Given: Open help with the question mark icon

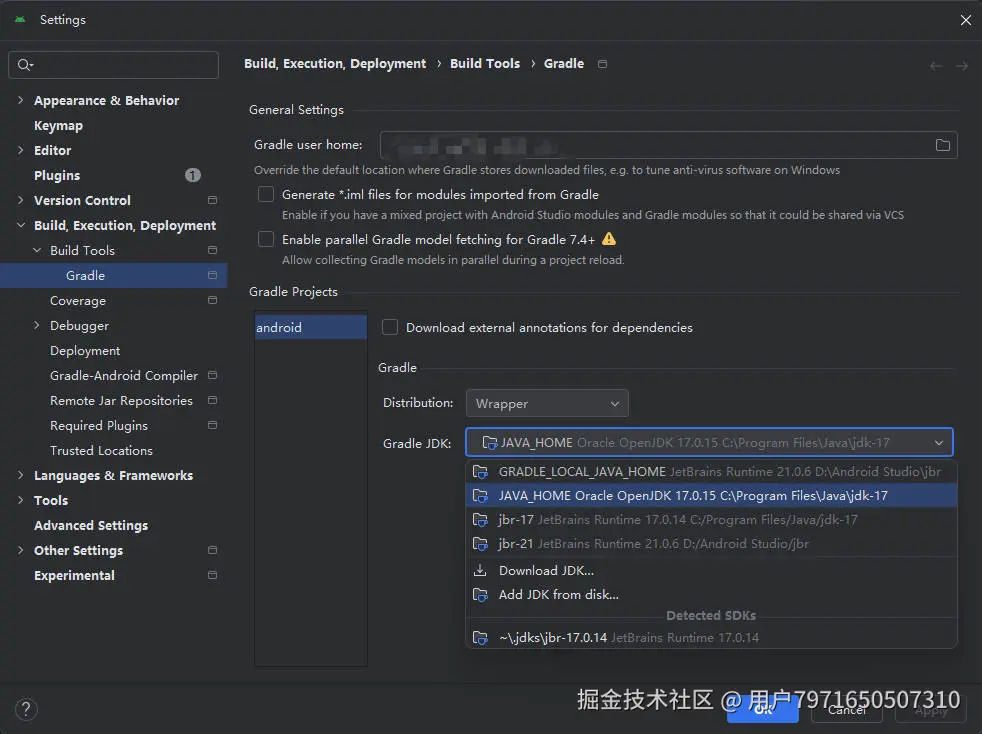Looking at the screenshot, I should [26, 709].
